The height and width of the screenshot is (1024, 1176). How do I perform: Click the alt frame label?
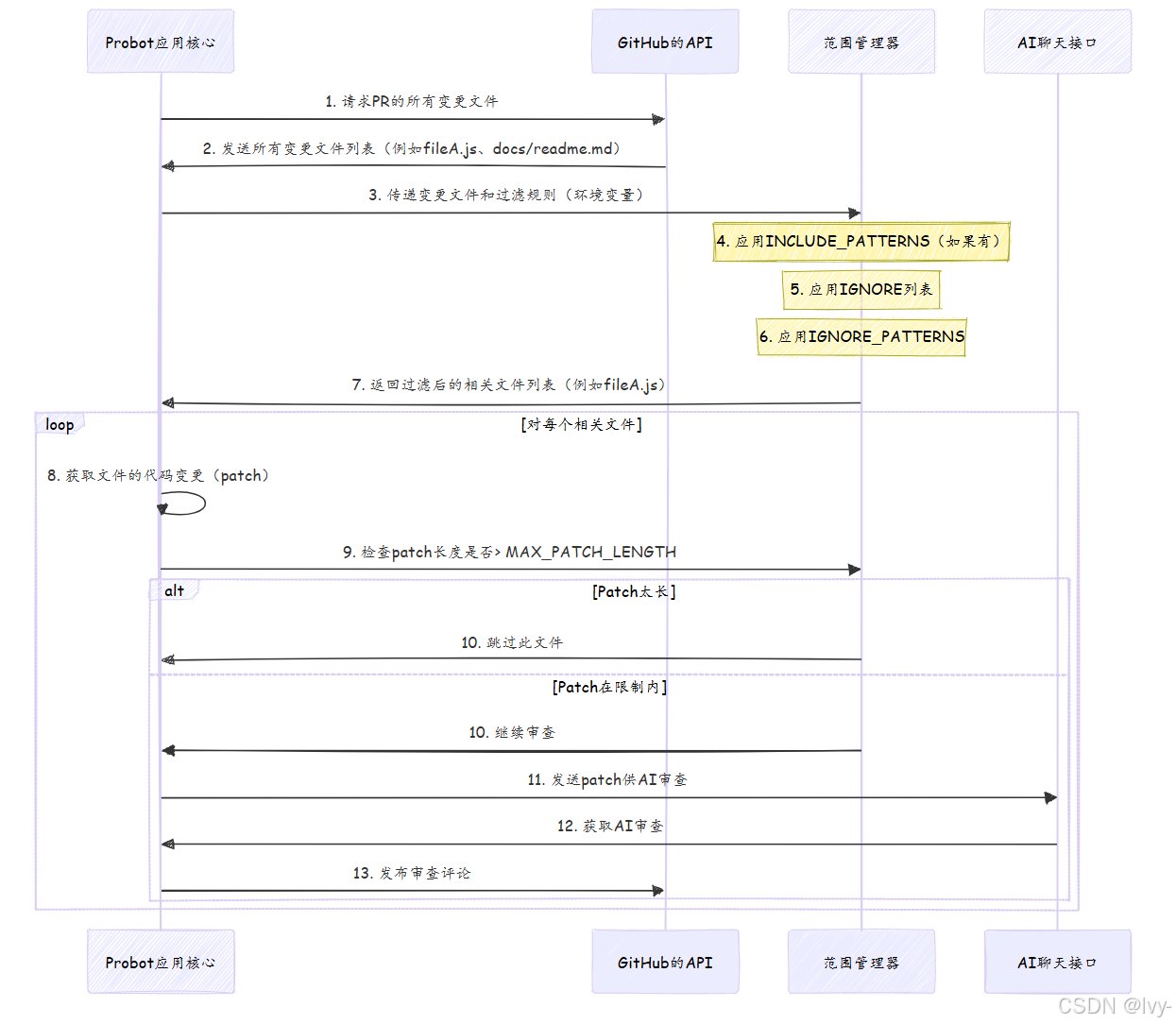pyautogui.click(x=174, y=590)
